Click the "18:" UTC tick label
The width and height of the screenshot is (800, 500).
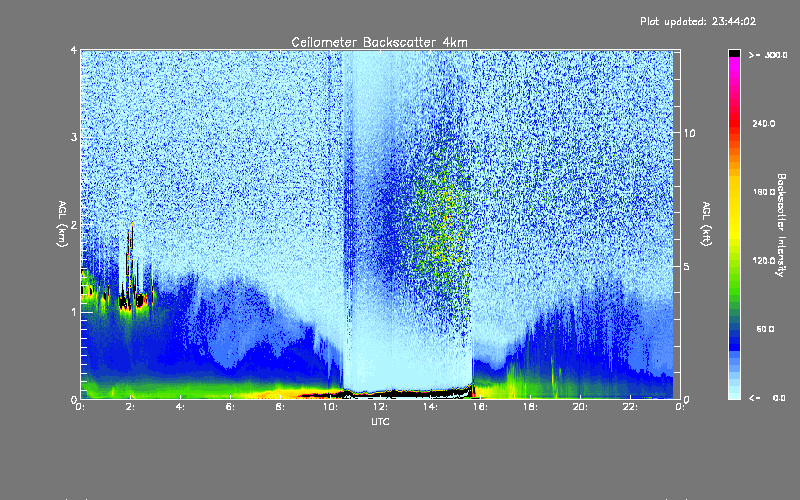tap(530, 407)
